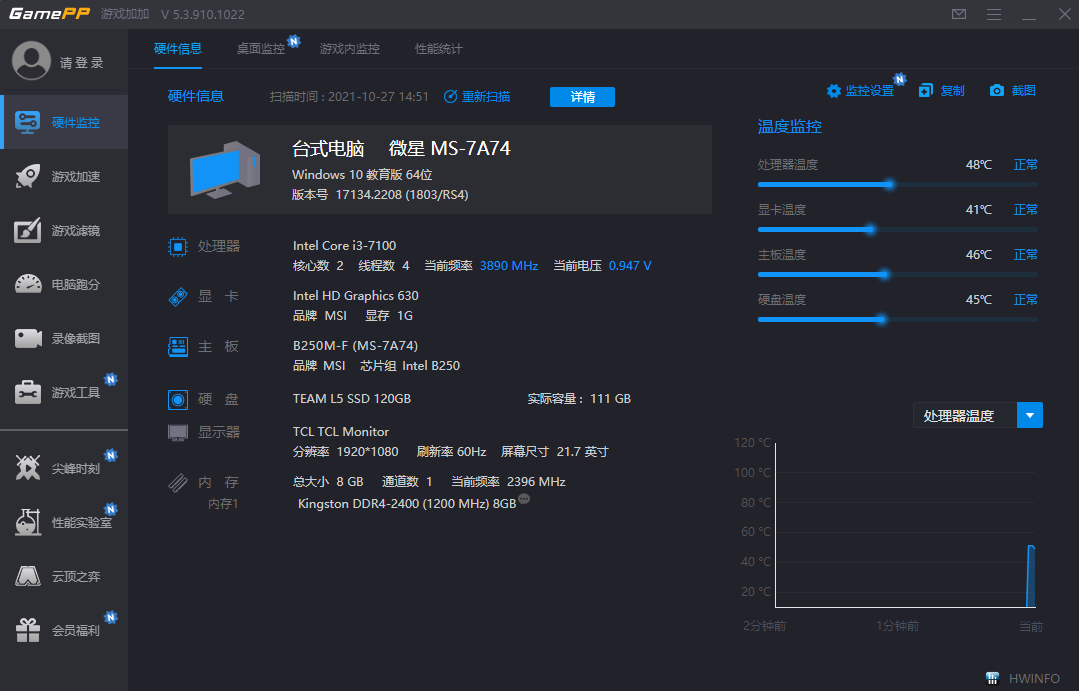This screenshot has height=691, width=1079.
Task: Click the user avatar login icon
Action: (x=32, y=61)
